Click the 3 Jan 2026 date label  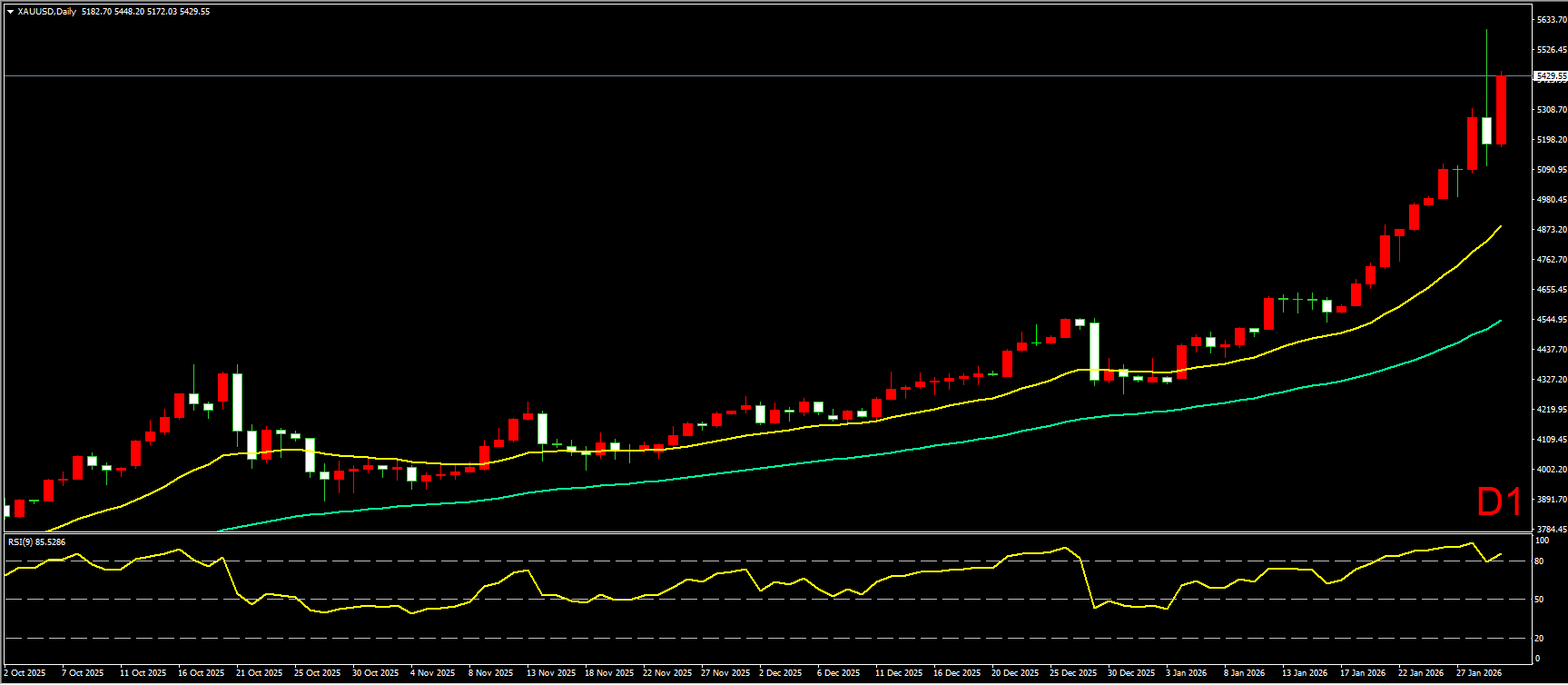(1186, 673)
